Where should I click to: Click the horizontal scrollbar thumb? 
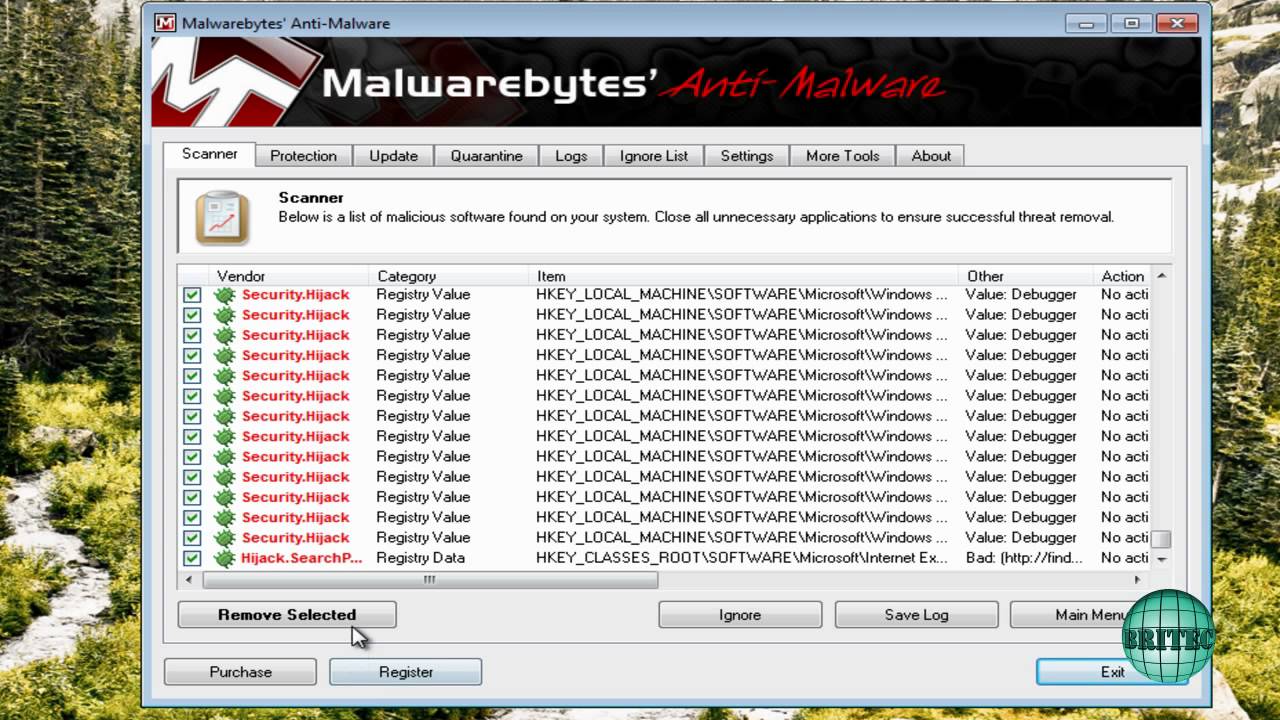click(x=430, y=580)
